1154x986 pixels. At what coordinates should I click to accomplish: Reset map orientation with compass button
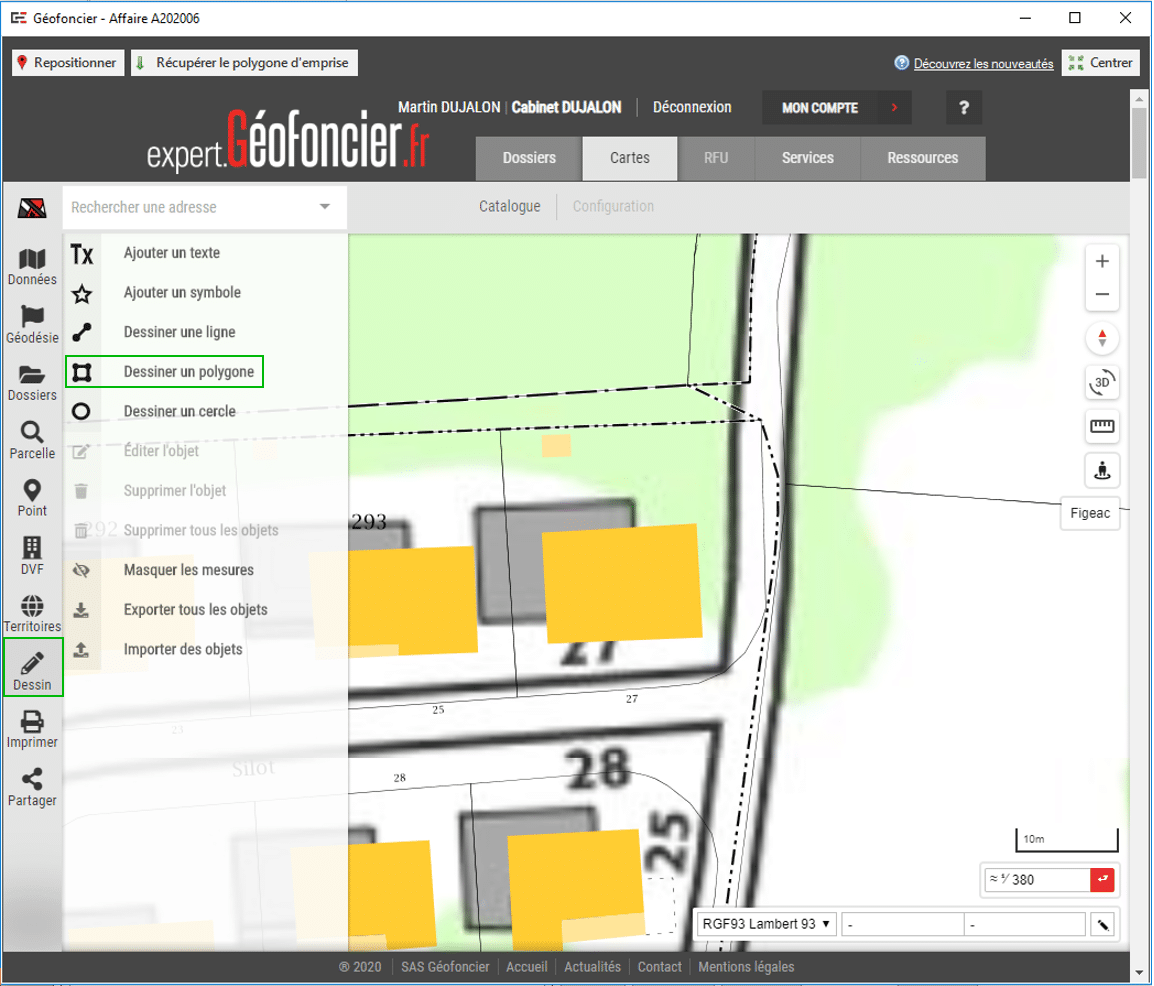(1102, 338)
